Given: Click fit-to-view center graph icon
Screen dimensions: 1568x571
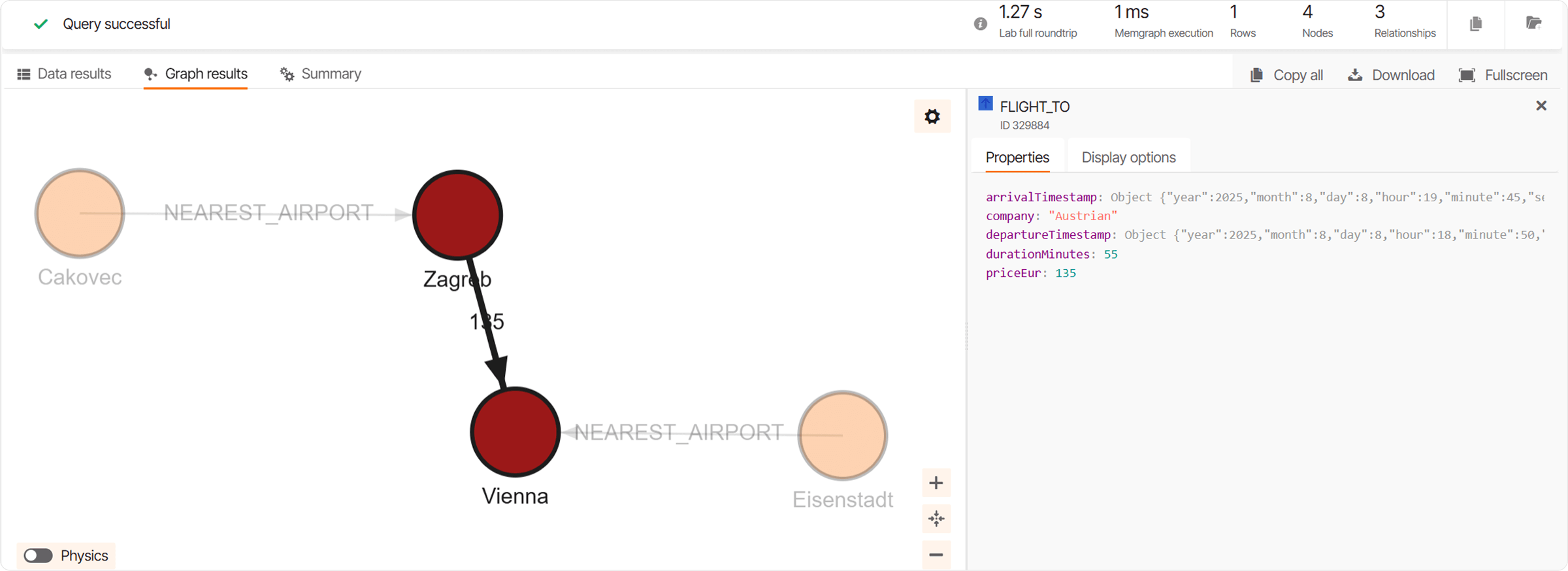Looking at the screenshot, I should 936,519.
